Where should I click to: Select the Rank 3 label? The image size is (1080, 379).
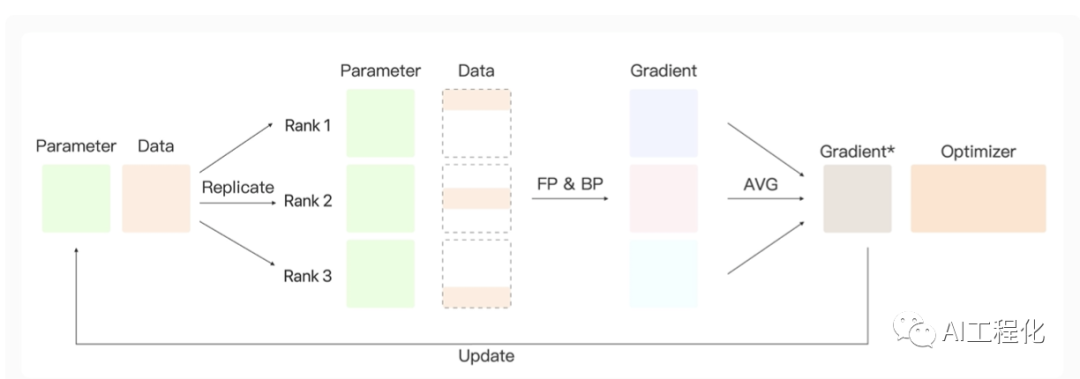308,276
